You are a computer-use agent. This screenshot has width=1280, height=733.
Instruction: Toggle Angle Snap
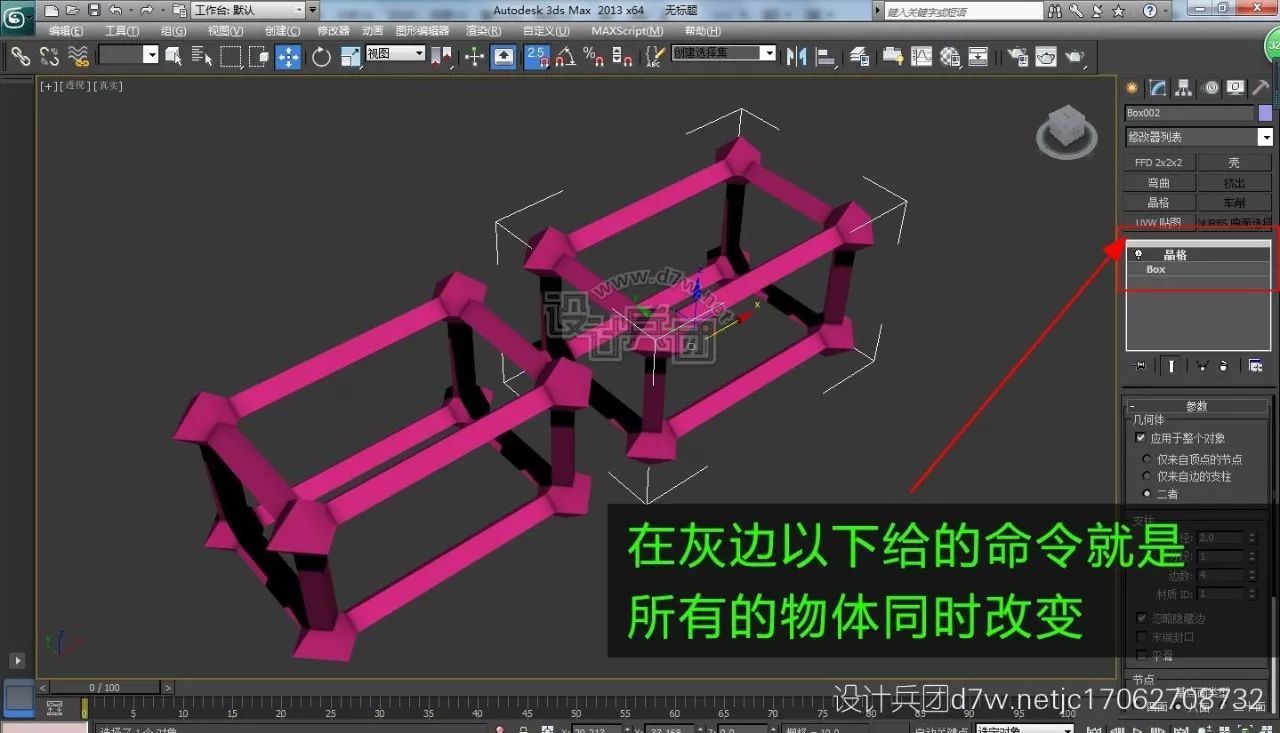pos(567,56)
